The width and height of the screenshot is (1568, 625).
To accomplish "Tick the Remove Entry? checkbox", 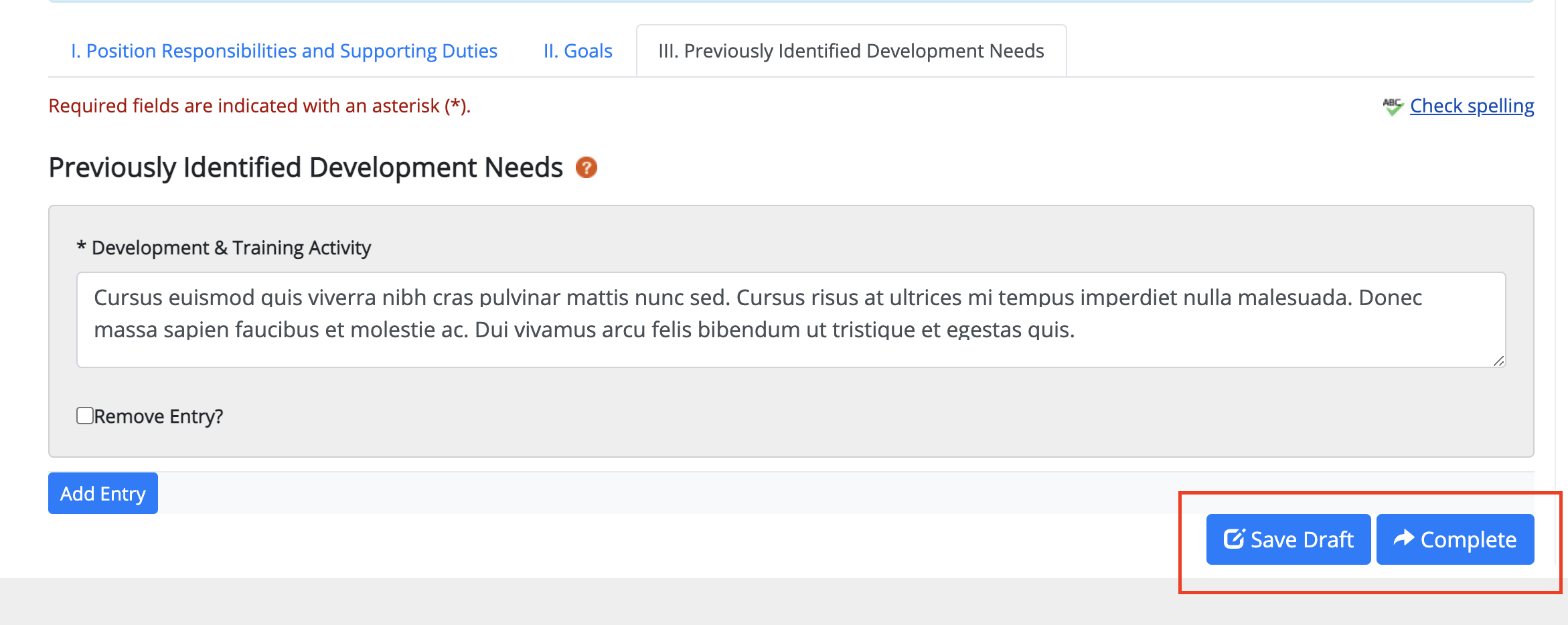I will tap(85, 416).
